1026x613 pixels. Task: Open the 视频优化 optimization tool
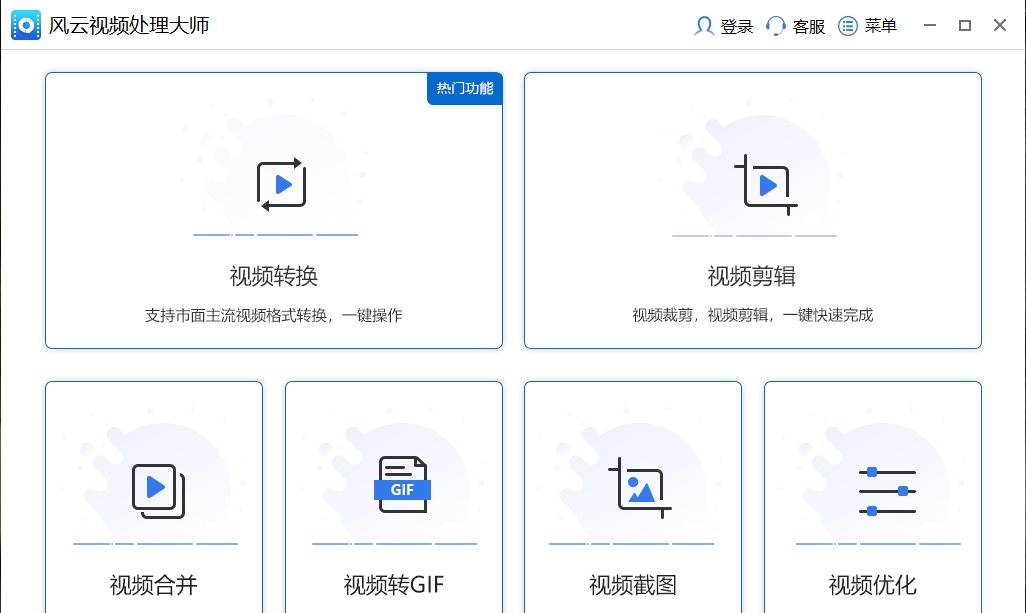pos(872,495)
